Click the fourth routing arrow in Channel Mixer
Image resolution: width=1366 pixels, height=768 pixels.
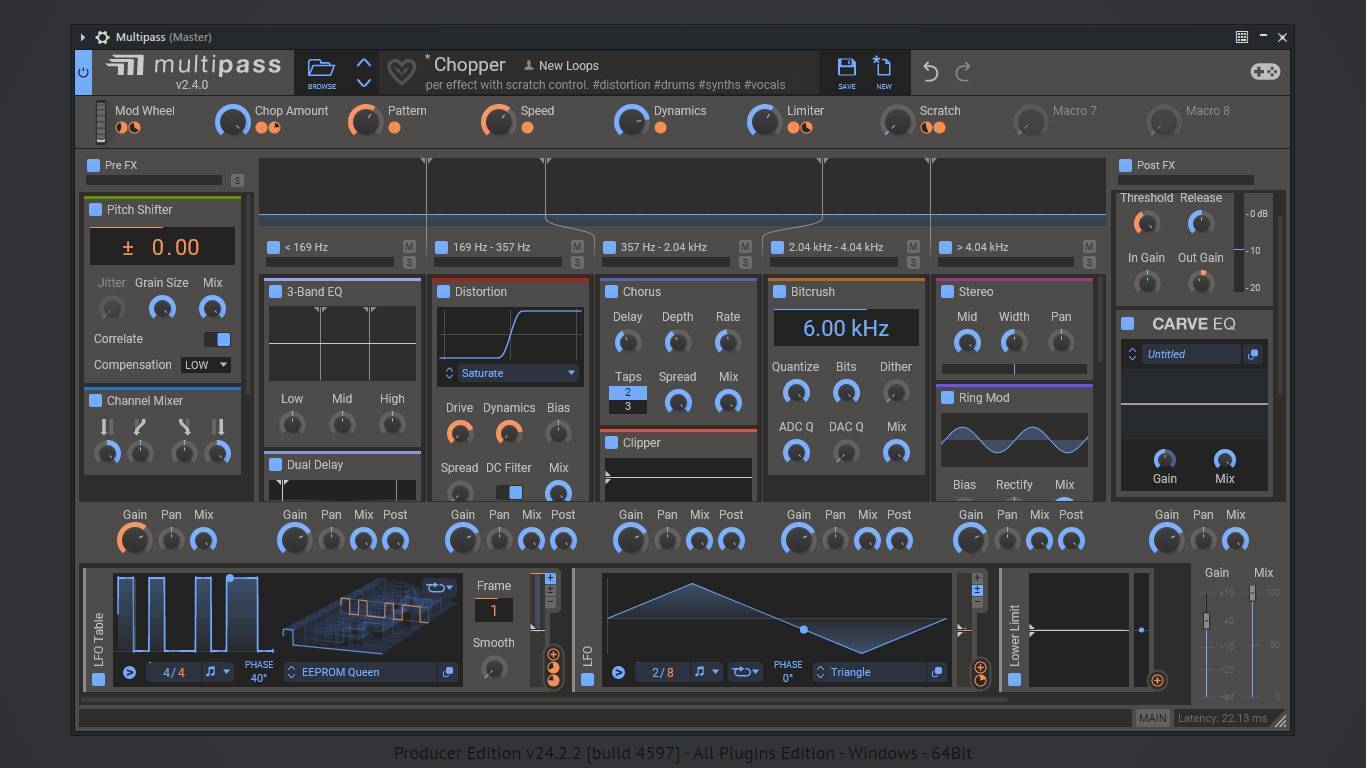tap(218, 427)
